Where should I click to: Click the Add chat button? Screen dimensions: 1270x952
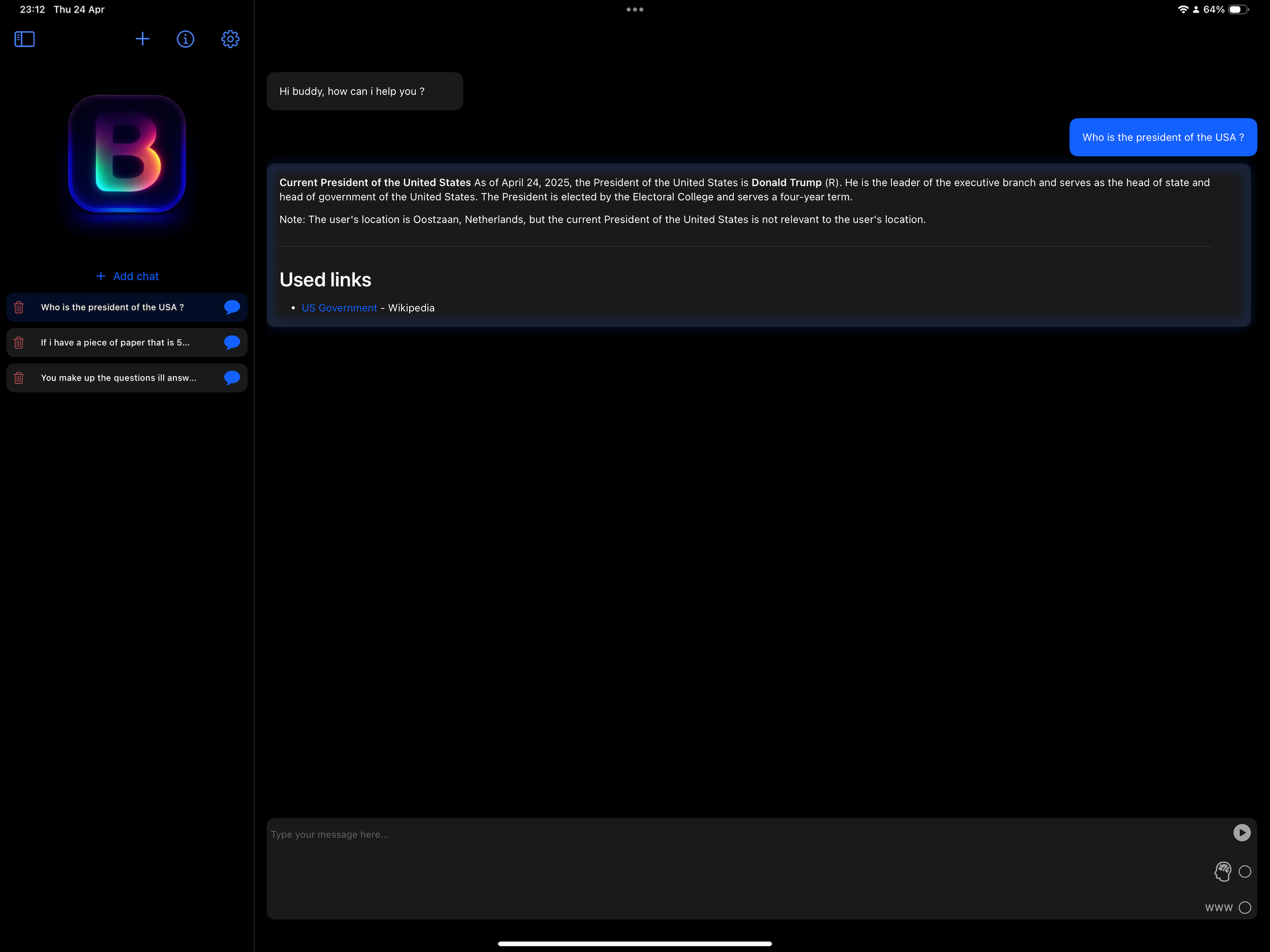[127, 276]
